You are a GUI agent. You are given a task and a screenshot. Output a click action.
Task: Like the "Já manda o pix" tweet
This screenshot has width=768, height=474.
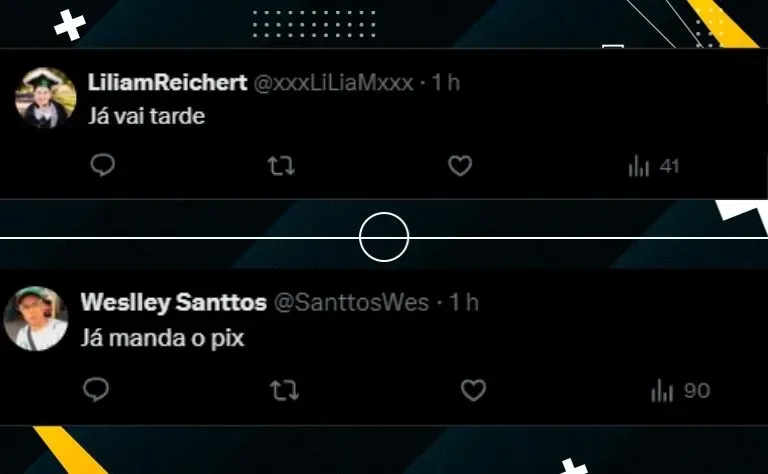[x=473, y=390]
